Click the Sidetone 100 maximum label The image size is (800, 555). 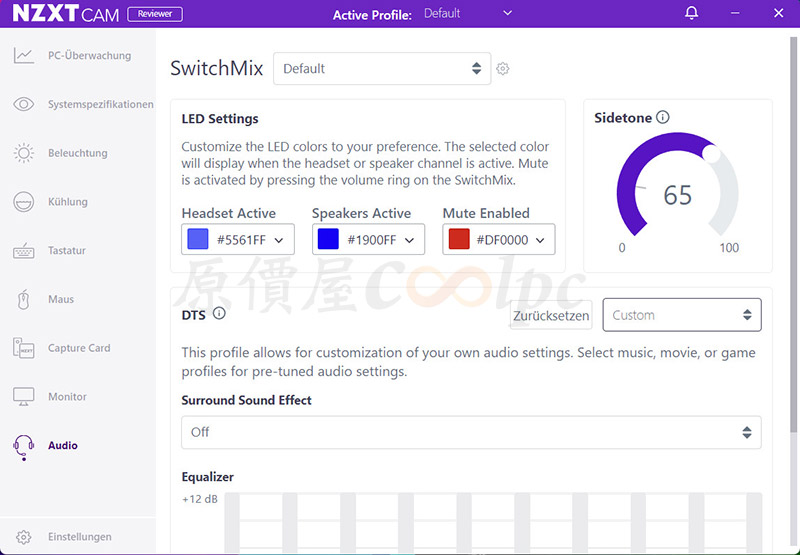729,248
